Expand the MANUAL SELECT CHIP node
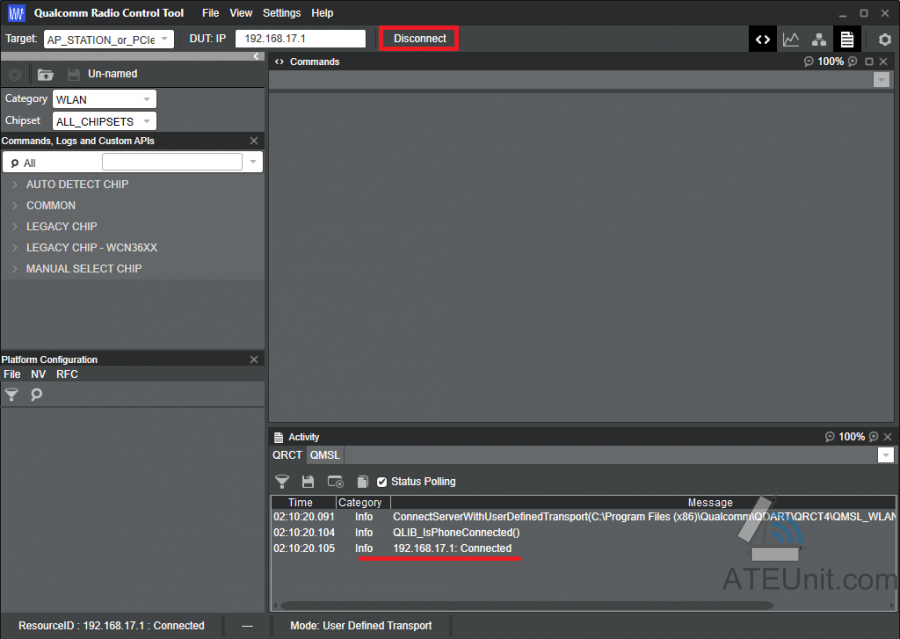Screen dimensions: 900x639 pos(15,269)
